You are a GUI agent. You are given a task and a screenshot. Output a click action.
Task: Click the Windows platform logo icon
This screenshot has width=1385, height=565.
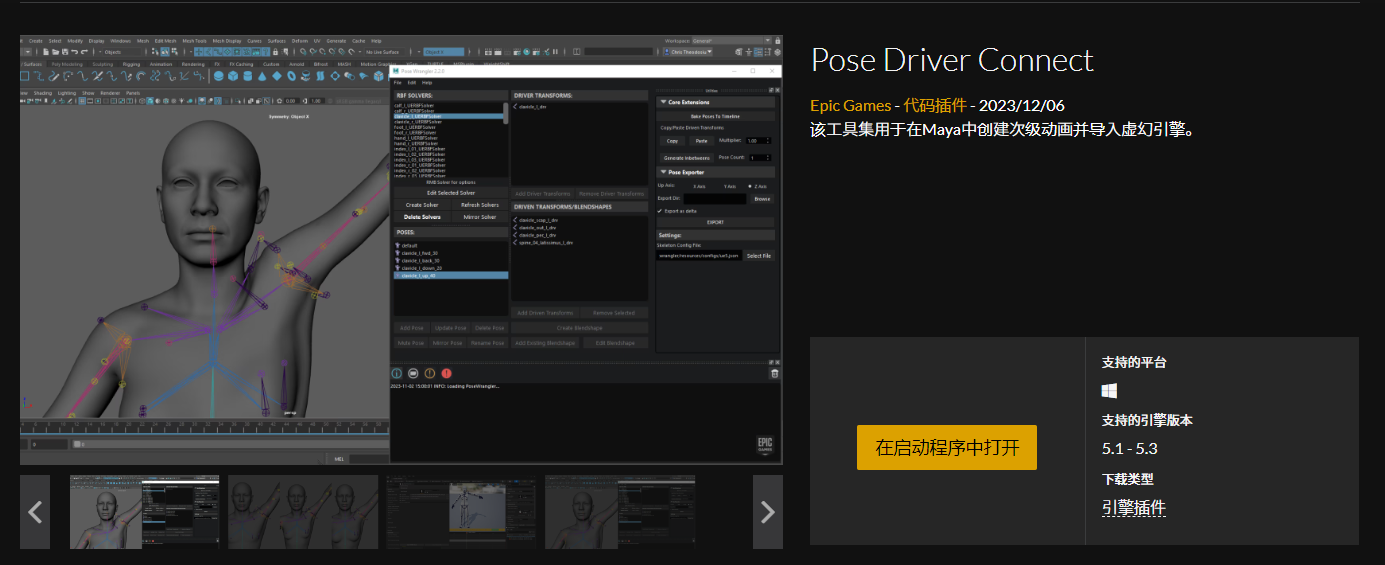(1109, 391)
